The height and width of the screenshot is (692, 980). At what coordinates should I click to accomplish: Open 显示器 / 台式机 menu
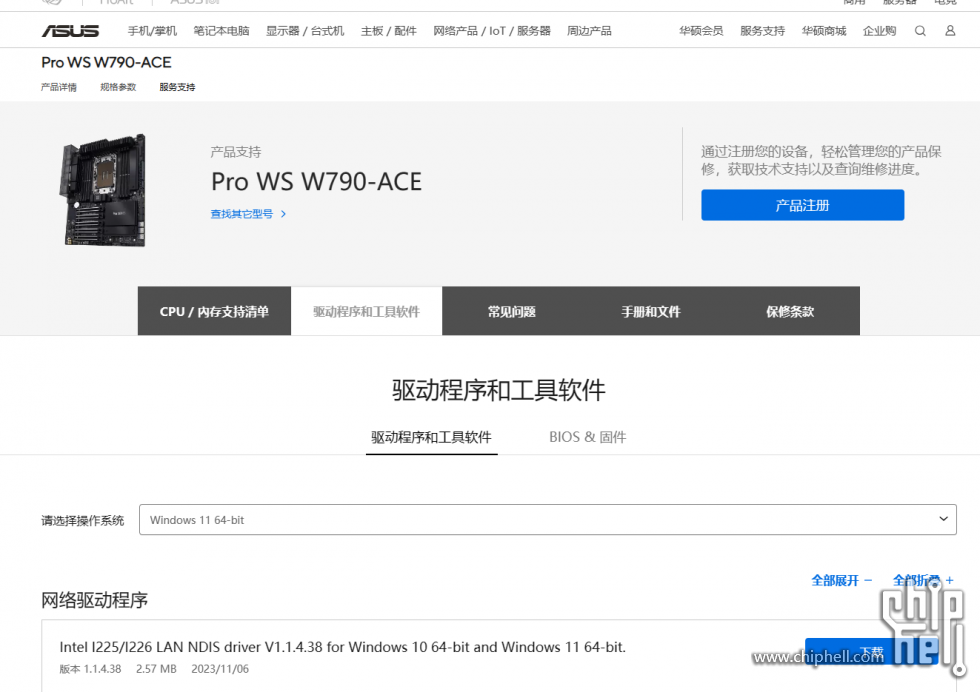coord(305,31)
